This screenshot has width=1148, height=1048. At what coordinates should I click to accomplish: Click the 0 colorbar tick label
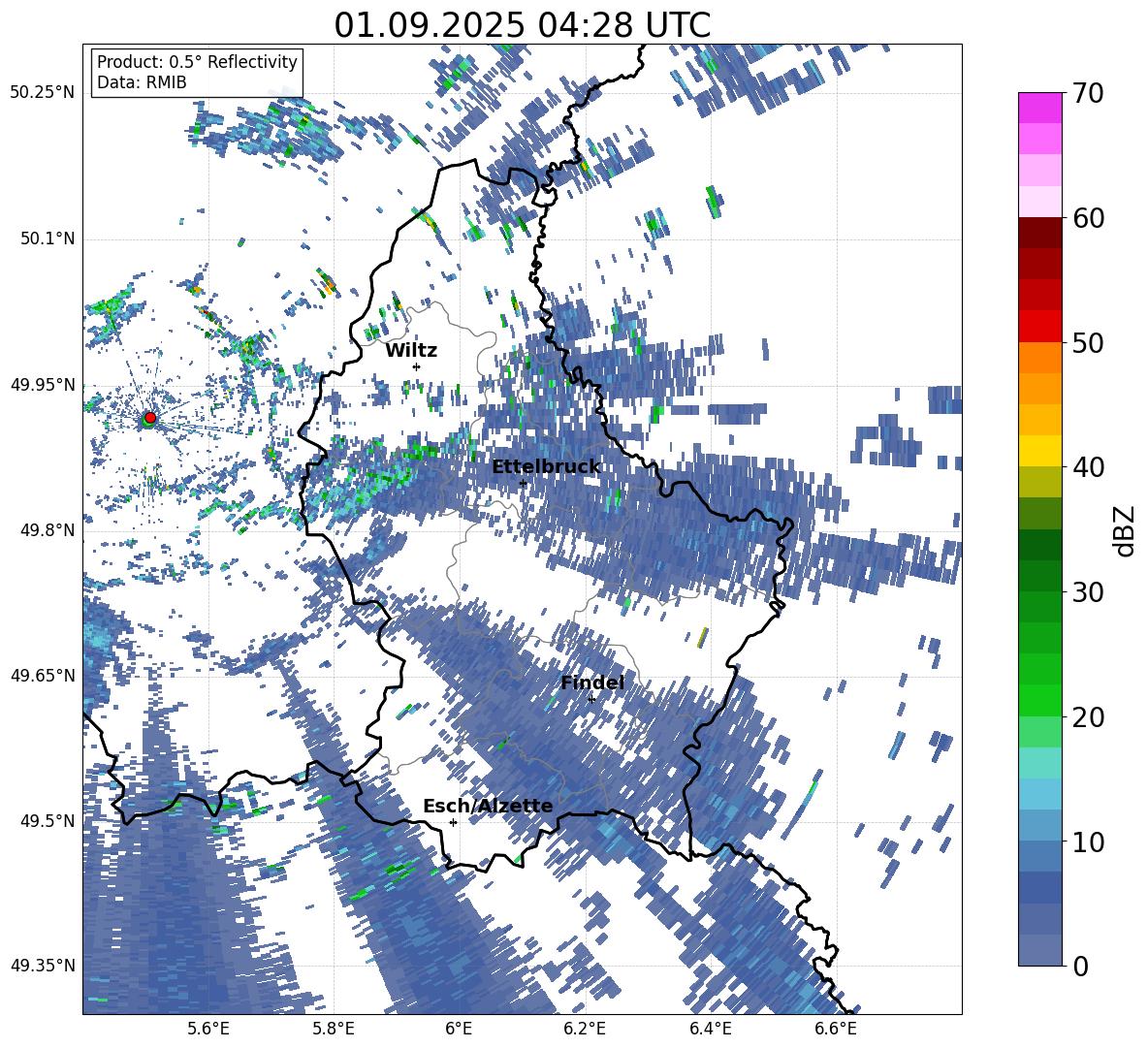pos(1079,966)
